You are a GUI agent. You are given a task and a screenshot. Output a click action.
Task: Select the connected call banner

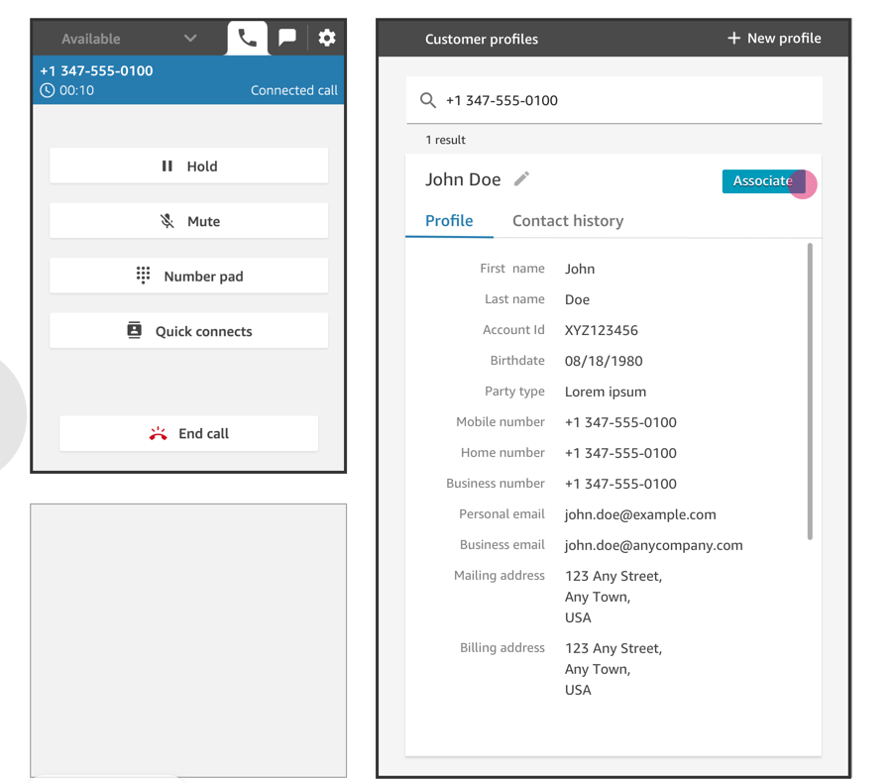[x=188, y=80]
